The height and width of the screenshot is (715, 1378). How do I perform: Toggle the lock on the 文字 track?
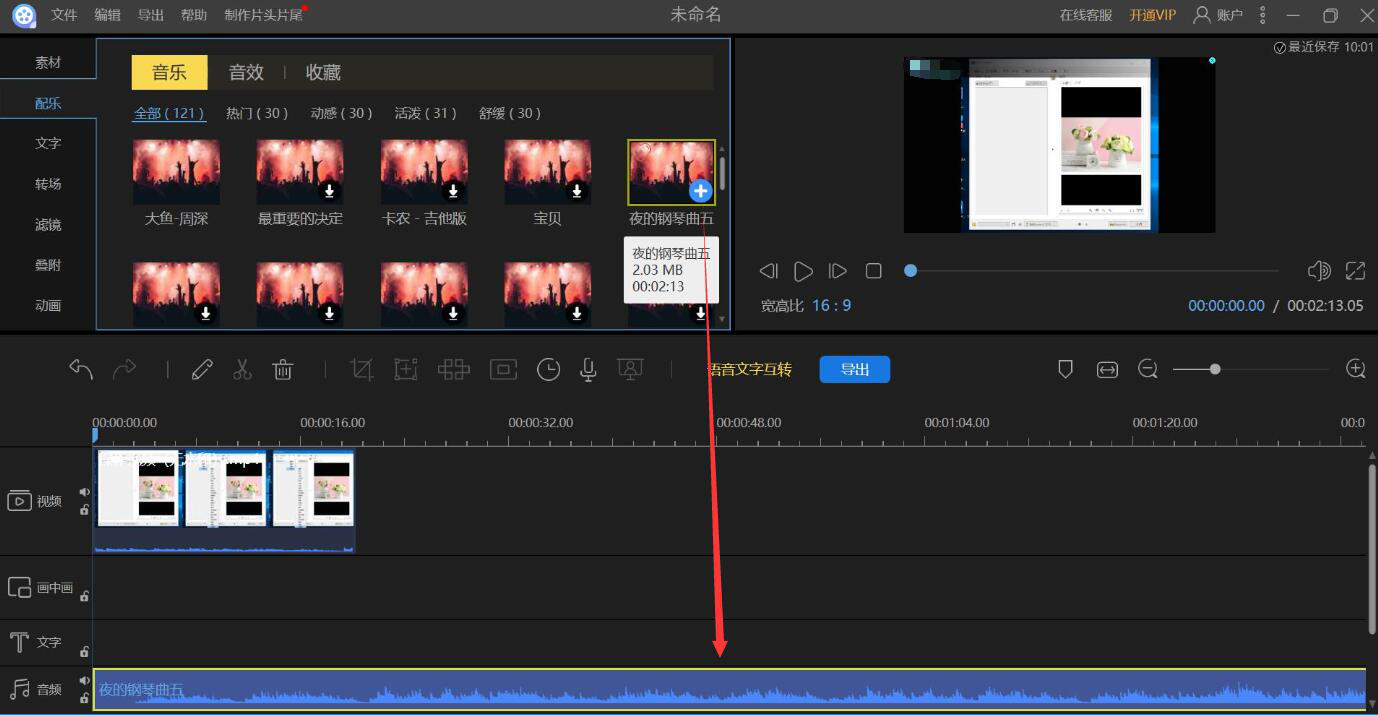click(x=85, y=651)
